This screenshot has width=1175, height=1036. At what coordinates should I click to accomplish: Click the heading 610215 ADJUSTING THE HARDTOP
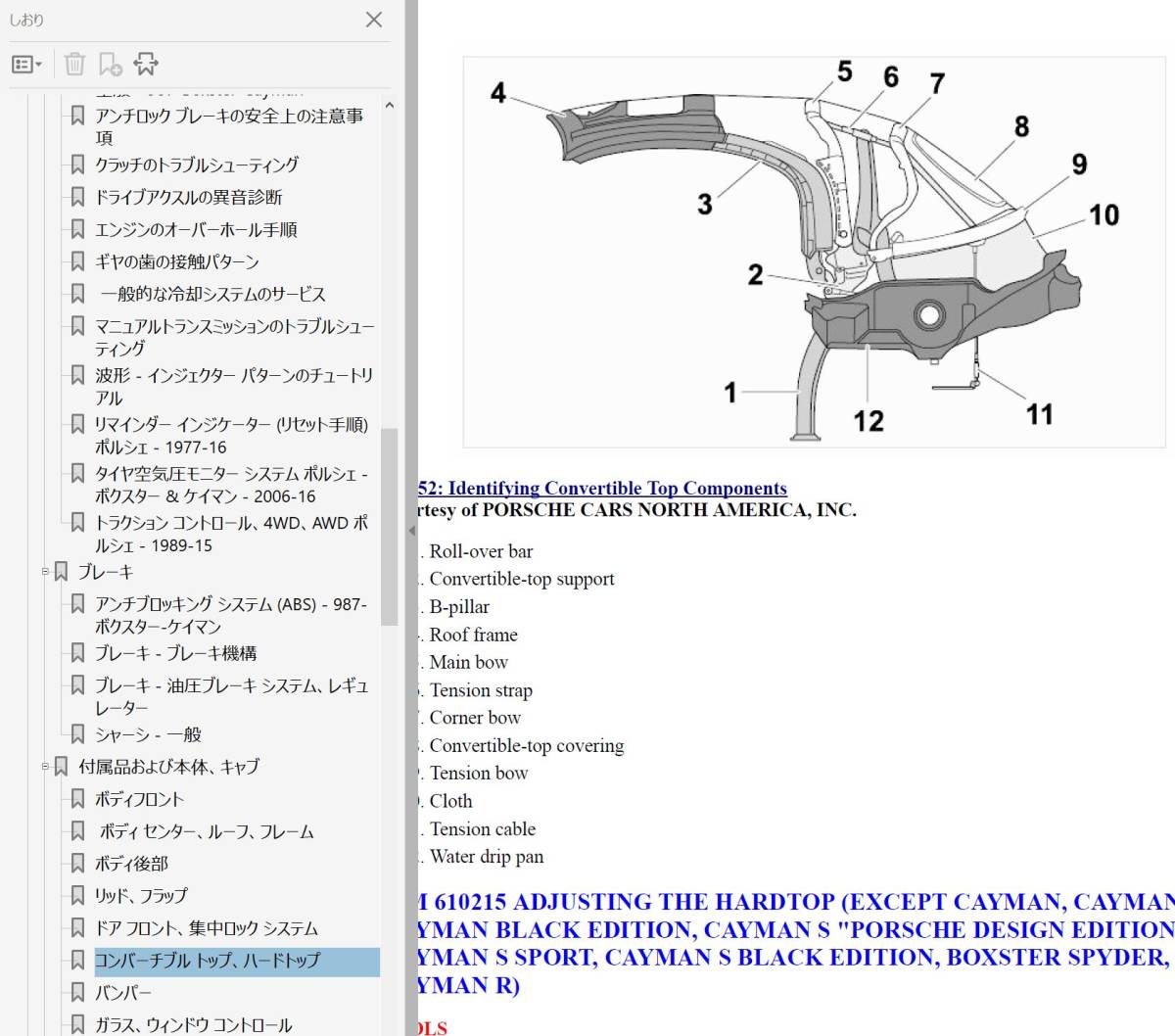point(795,943)
